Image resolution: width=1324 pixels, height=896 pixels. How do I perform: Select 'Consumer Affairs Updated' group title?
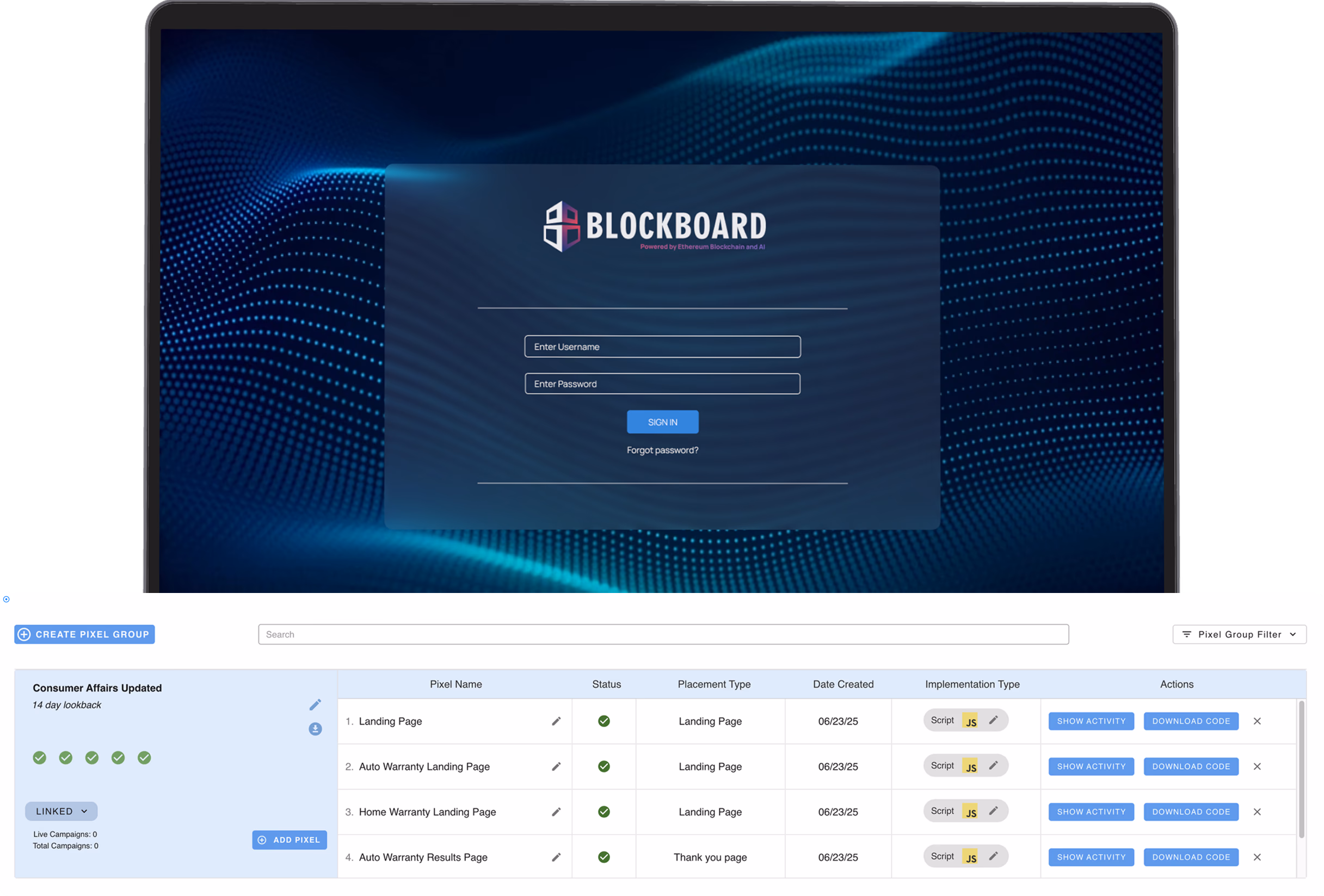click(97, 688)
